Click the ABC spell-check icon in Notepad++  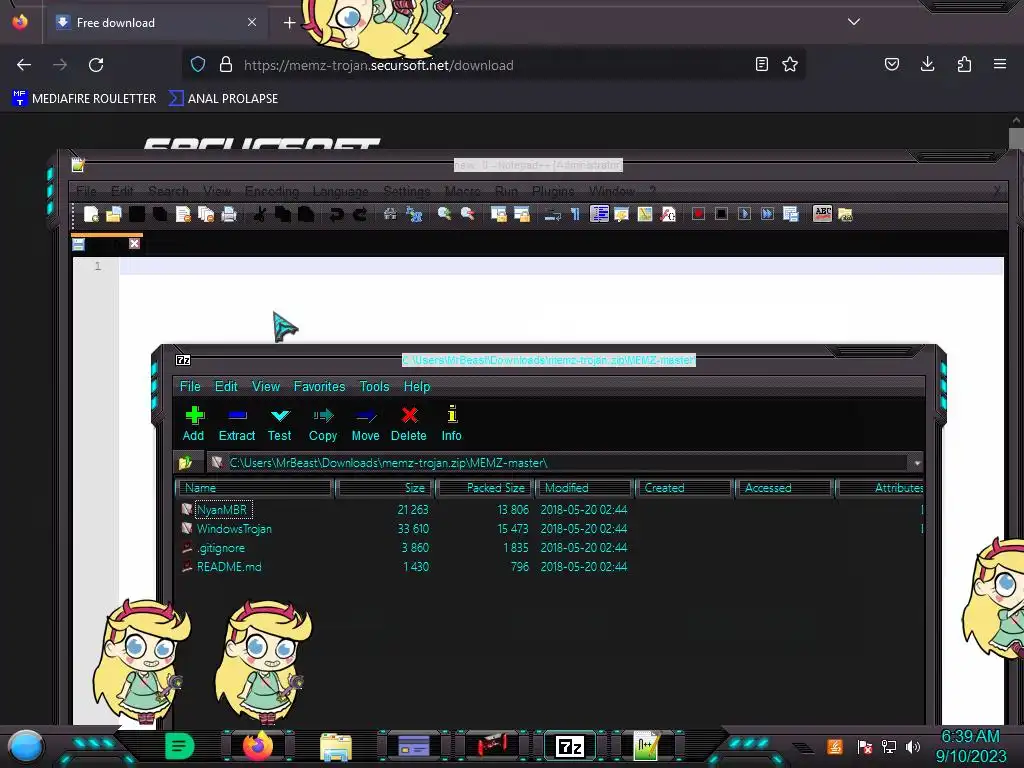point(823,214)
